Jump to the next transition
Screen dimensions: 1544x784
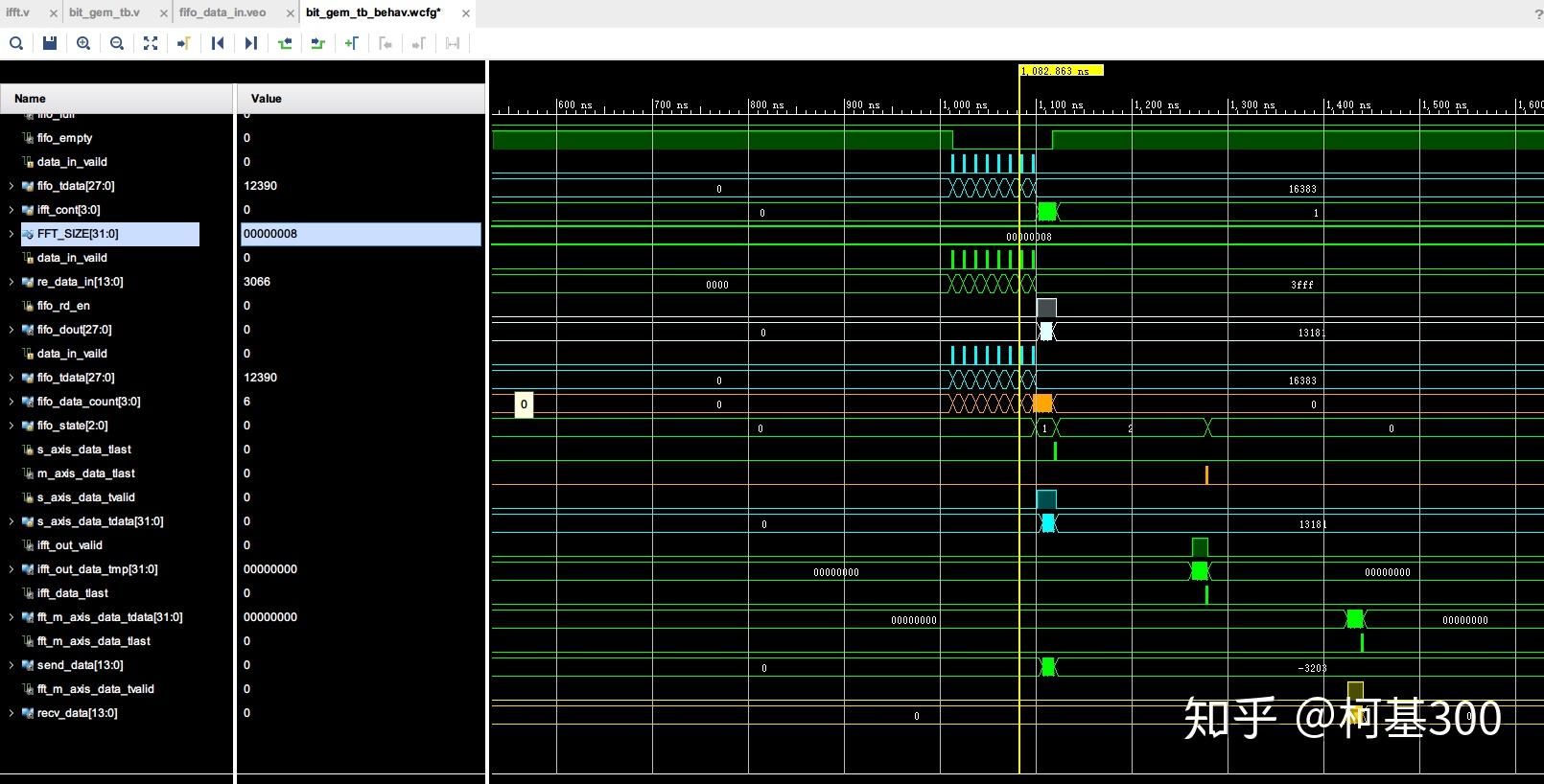[318, 43]
